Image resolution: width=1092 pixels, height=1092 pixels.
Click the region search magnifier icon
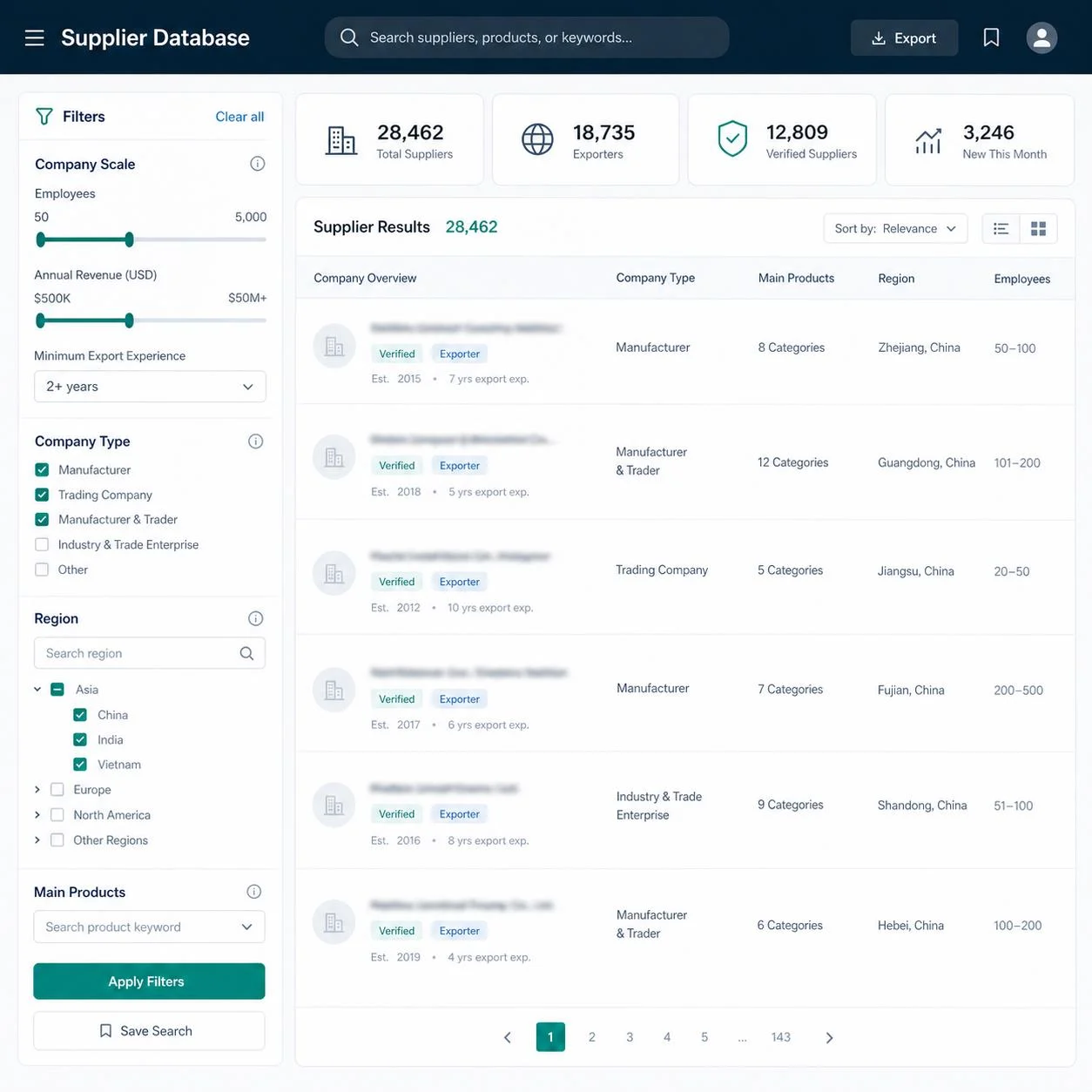[246, 653]
